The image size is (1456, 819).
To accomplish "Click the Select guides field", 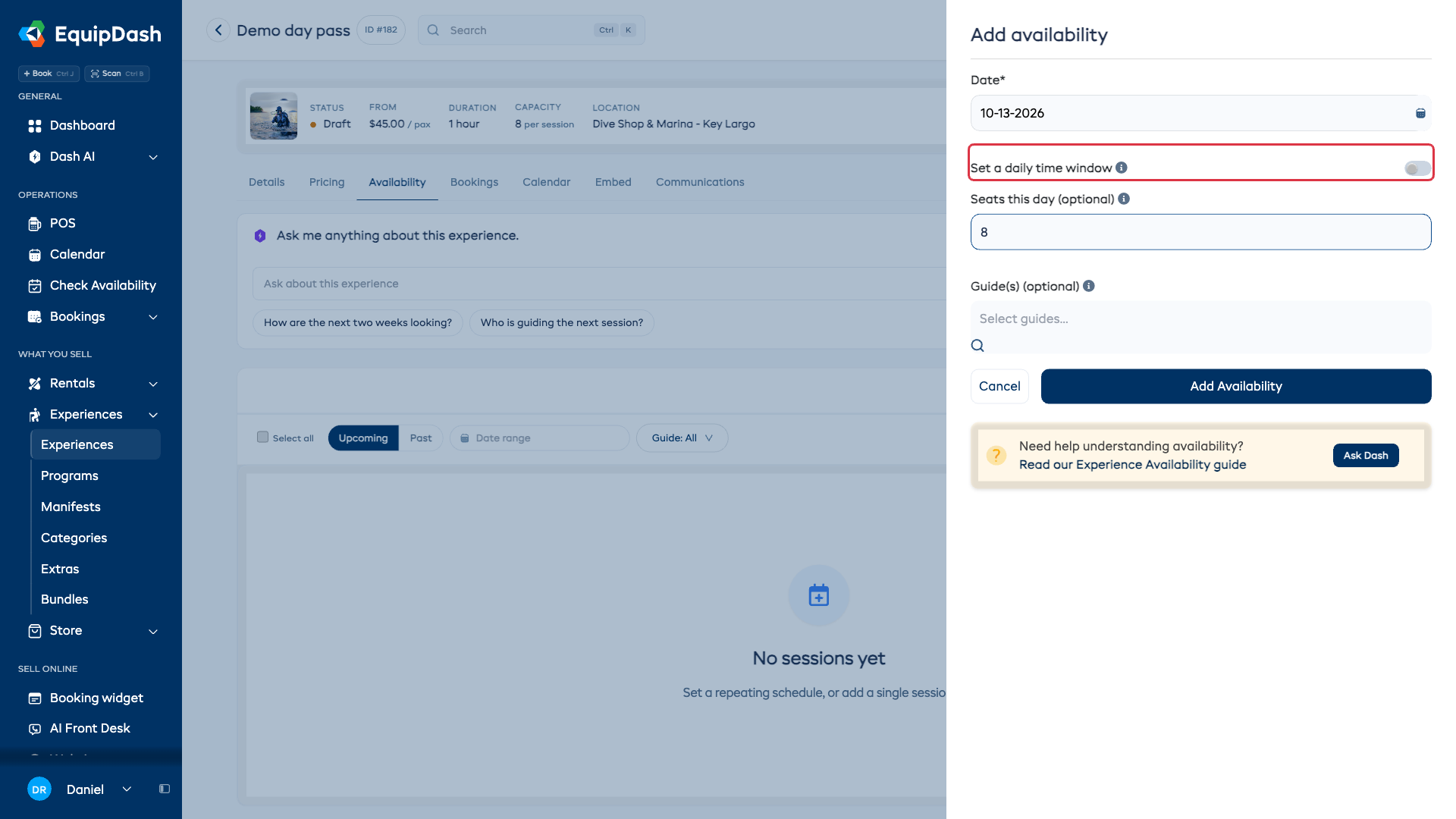I will click(1200, 318).
